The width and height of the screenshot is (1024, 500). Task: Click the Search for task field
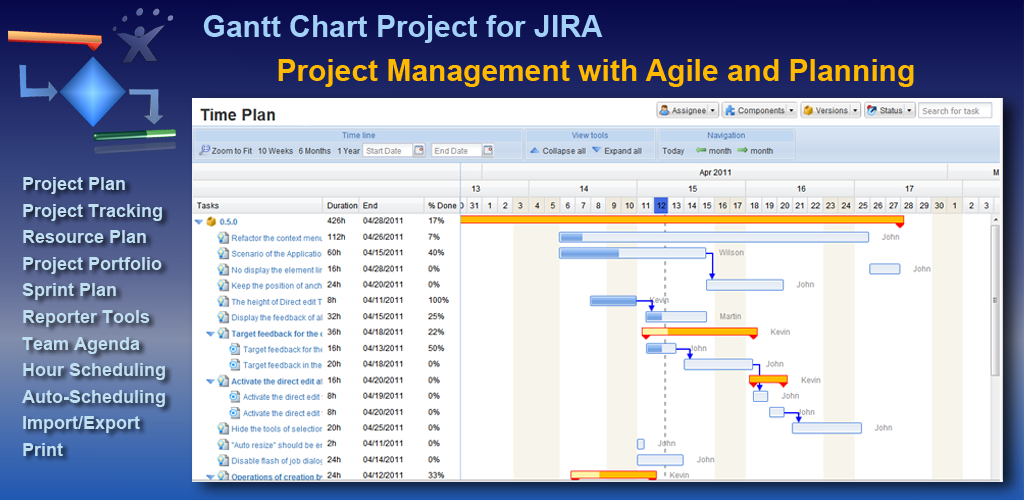[x=955, y=110]
